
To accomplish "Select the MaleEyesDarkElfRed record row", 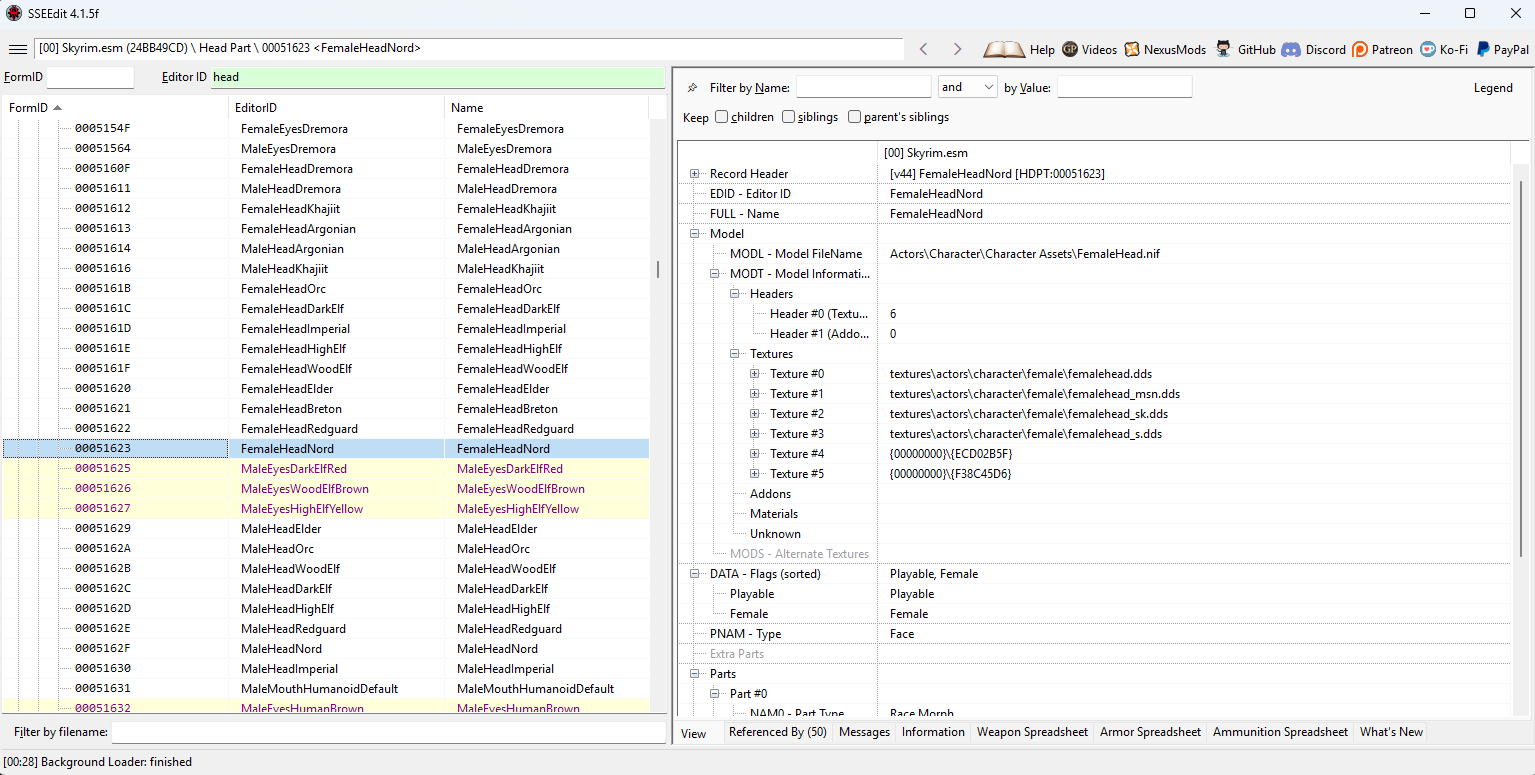I will [x=326, y=469].
